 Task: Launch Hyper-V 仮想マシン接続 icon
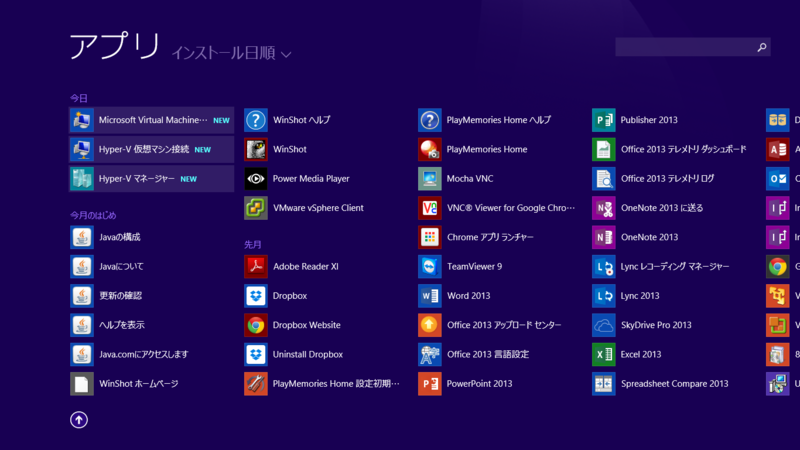tap(82, 149)
